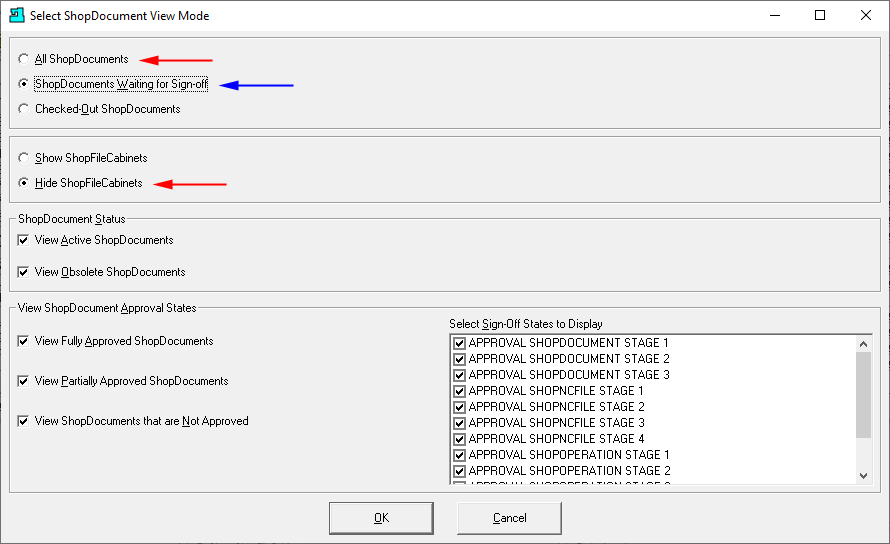Uncheck APPROVAL SHOPNCFILE STAGE 3

click(x=460, y=423)
